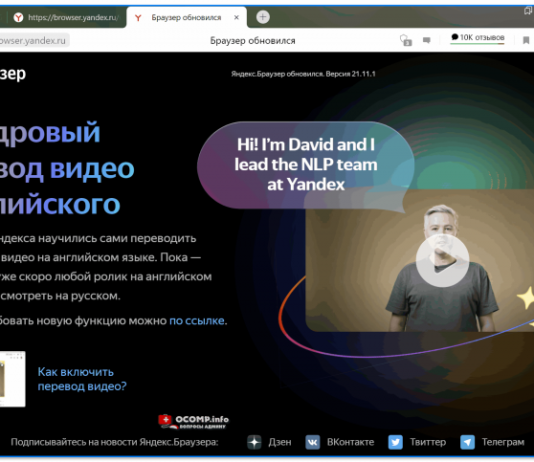Open Как включить перевод видео link
This screenshot has height=462, width=534.
[82, 379]
